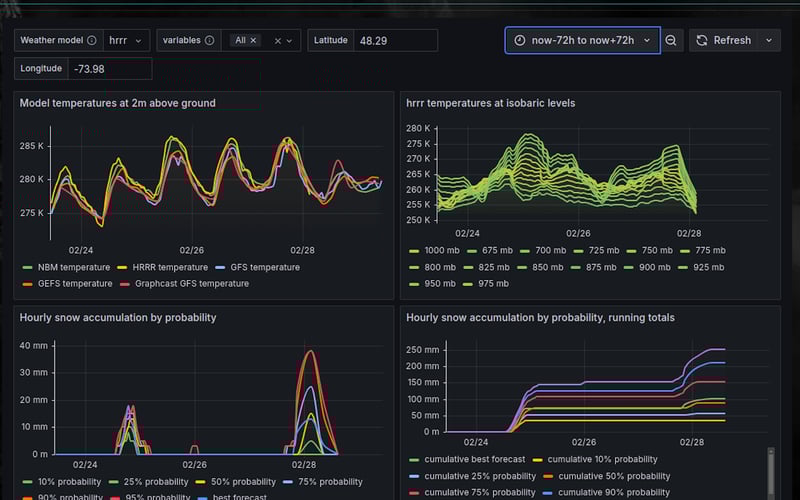Click the circular arrows refresh icon

702,40
